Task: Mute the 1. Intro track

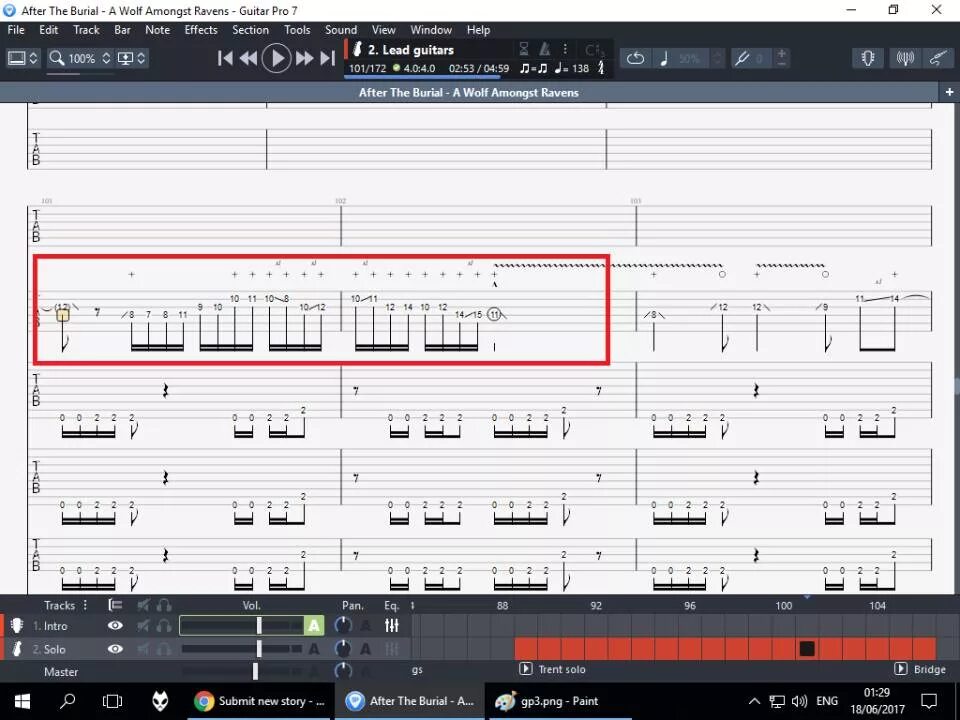Action: coord(143,626)
